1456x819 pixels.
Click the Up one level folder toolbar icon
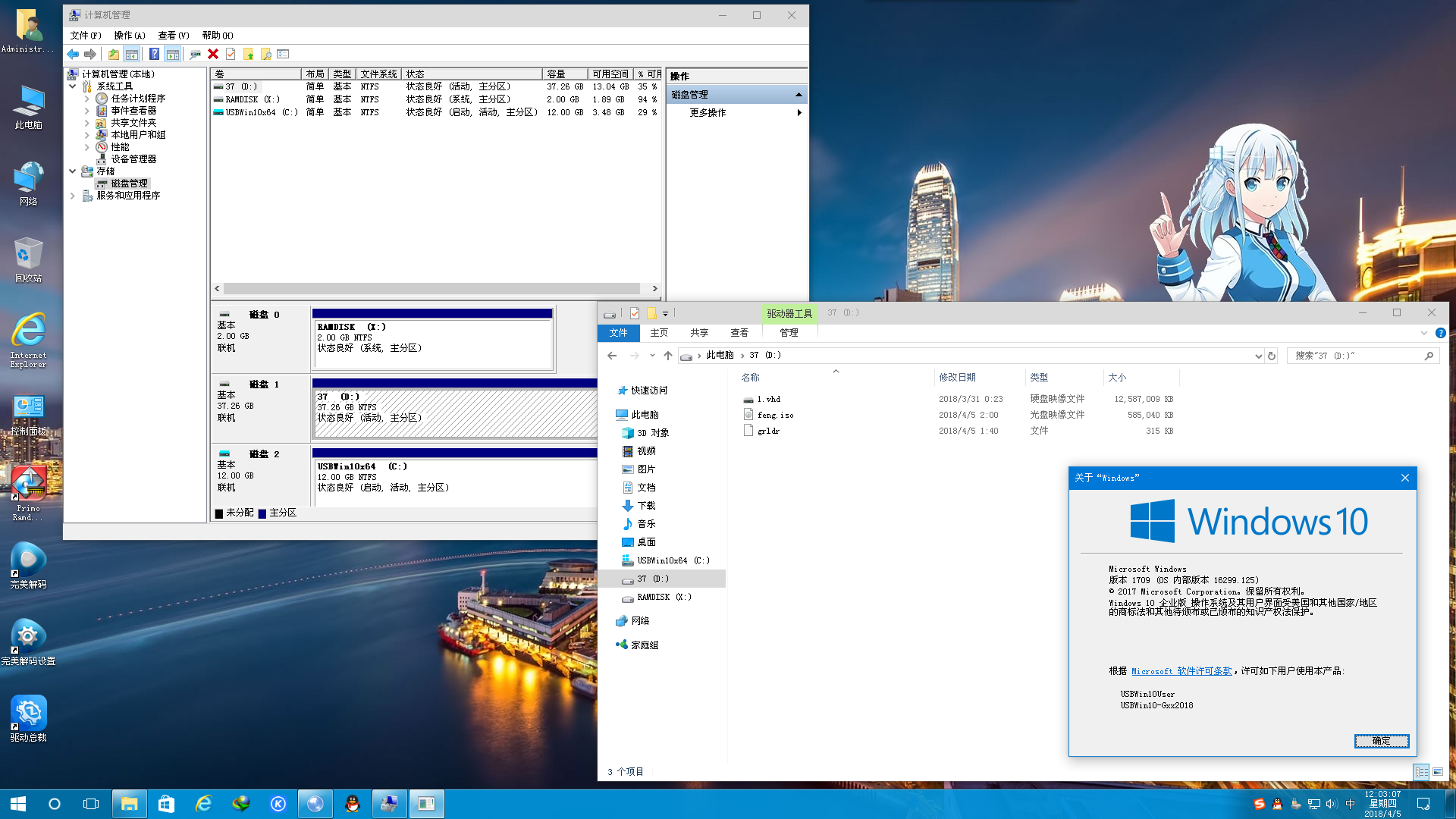tap(113, 54)
